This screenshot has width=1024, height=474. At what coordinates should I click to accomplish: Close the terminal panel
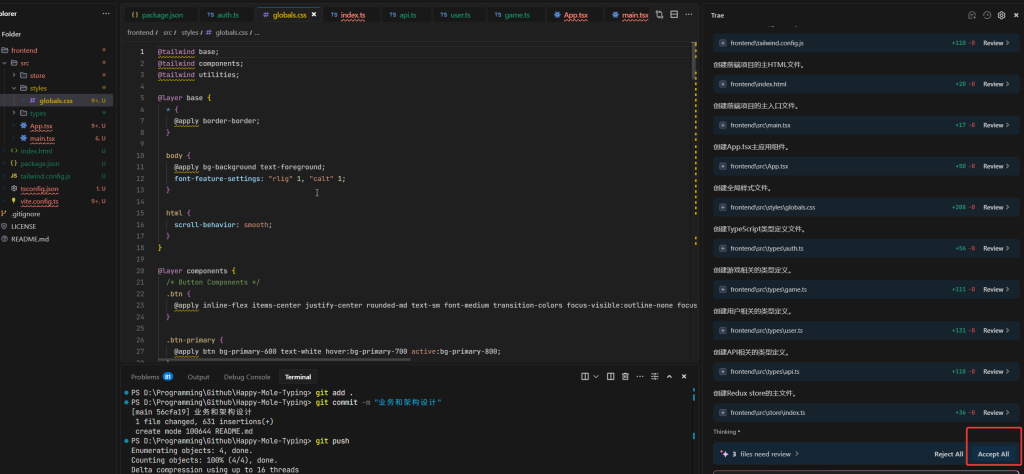(684, 377)
